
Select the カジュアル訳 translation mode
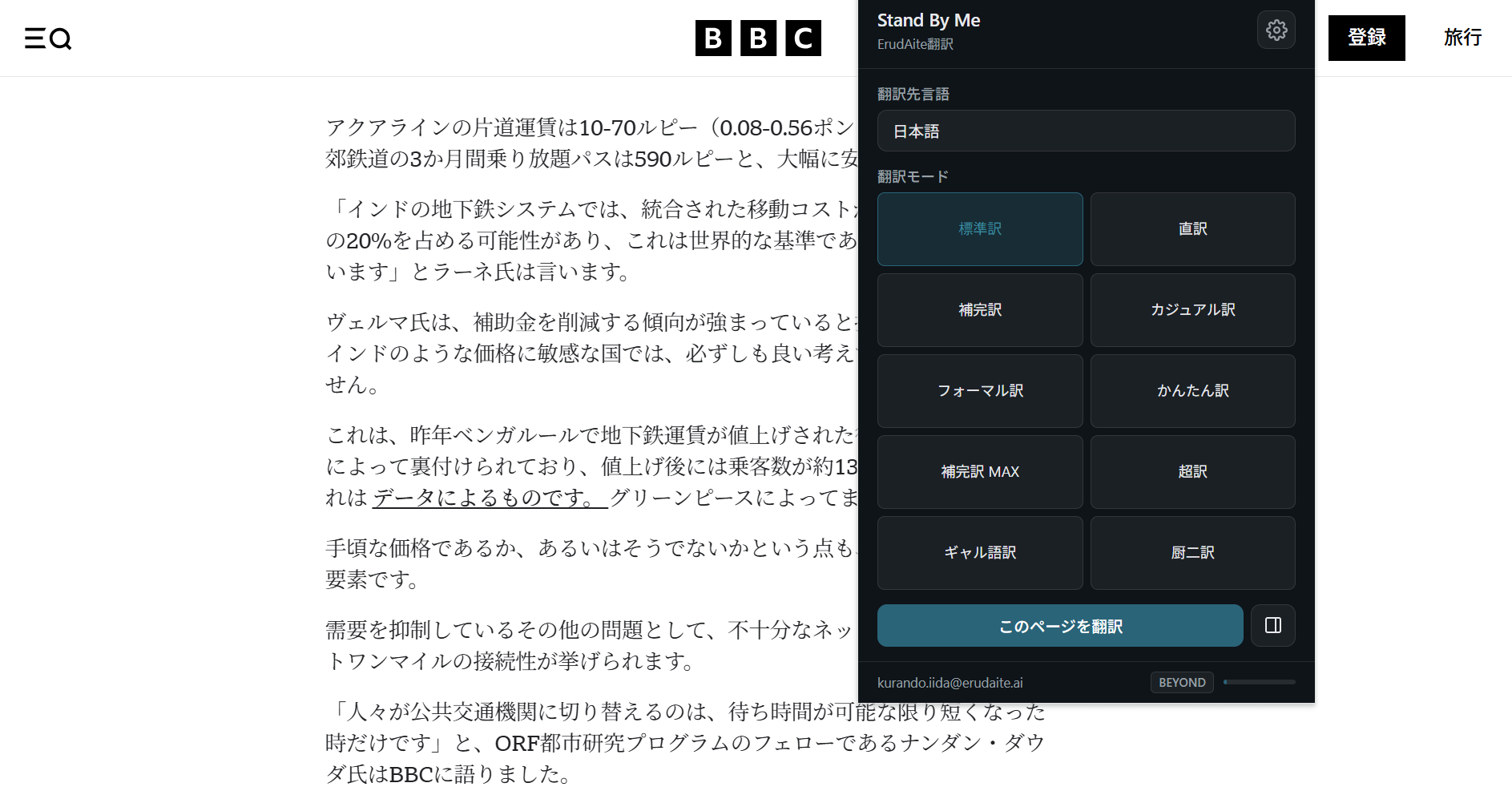(1192, 310)
